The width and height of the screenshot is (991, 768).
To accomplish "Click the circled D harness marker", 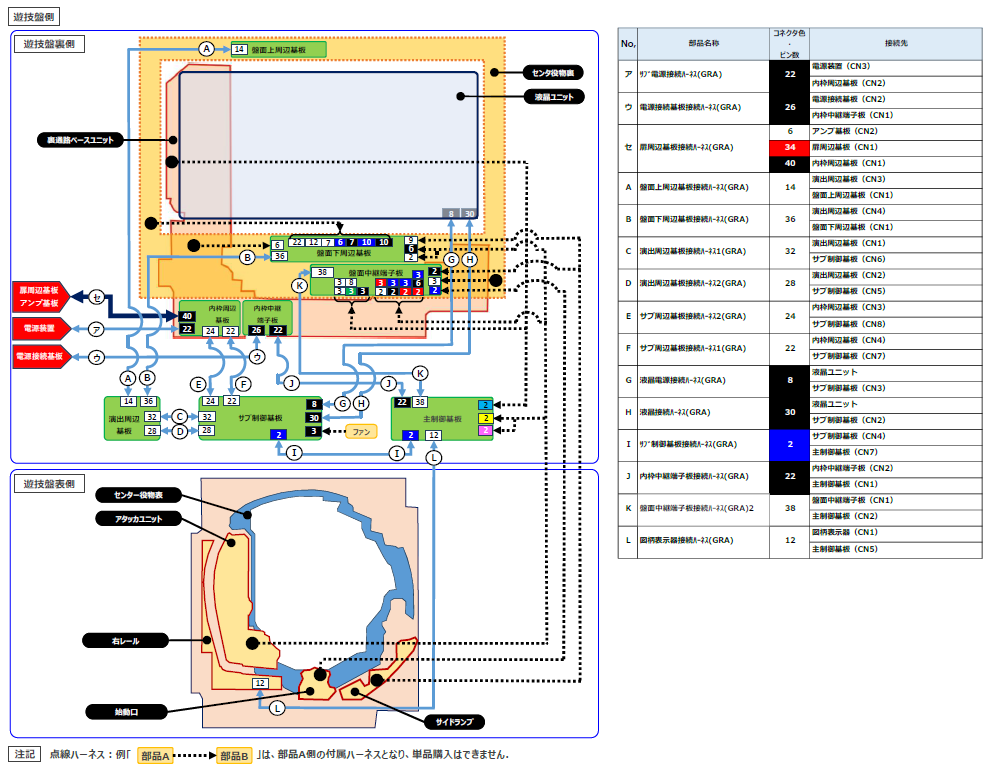I will point(180,431).
